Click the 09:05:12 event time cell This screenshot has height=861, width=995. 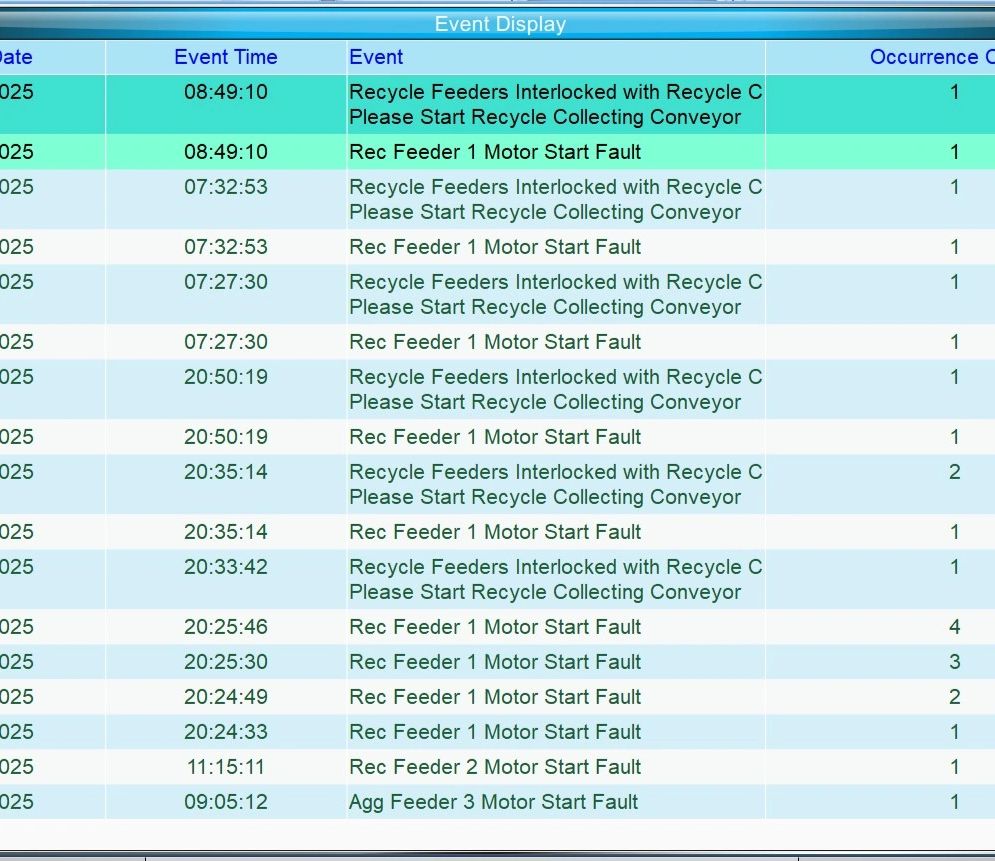[x=225, y=802]
